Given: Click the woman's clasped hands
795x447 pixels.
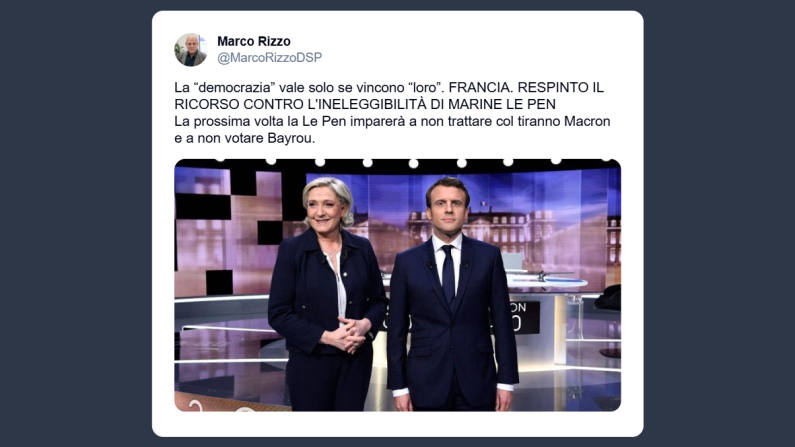Looking at the screenshot, I should point(349,335).
